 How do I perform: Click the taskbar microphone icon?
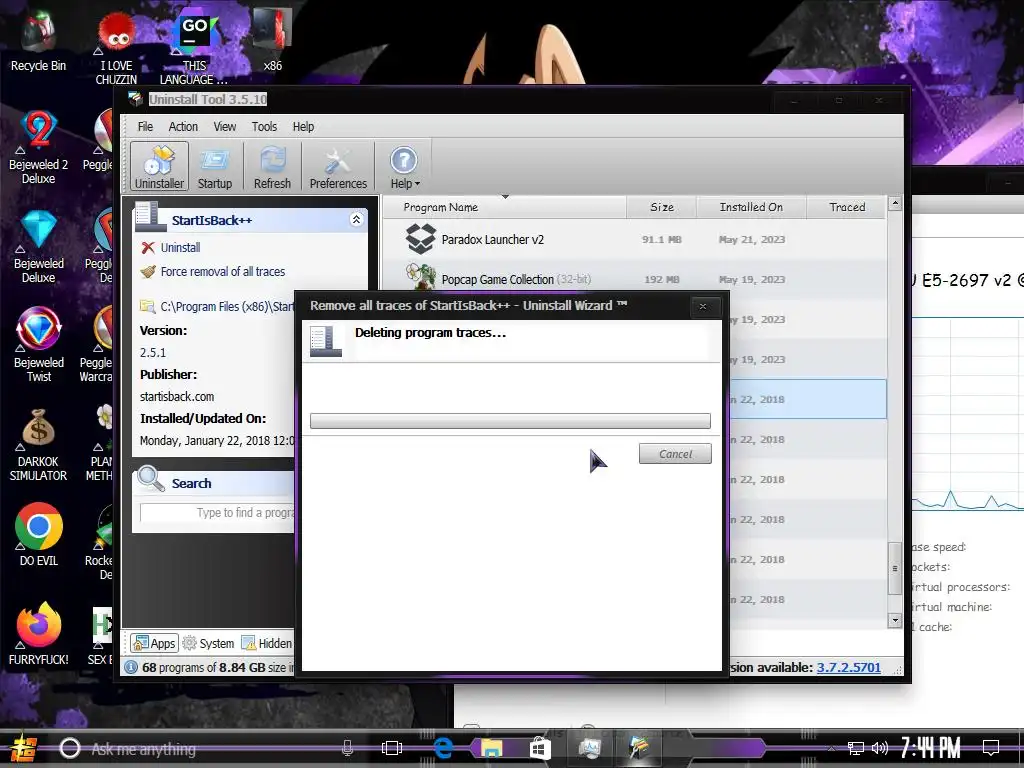pos(347,748)
